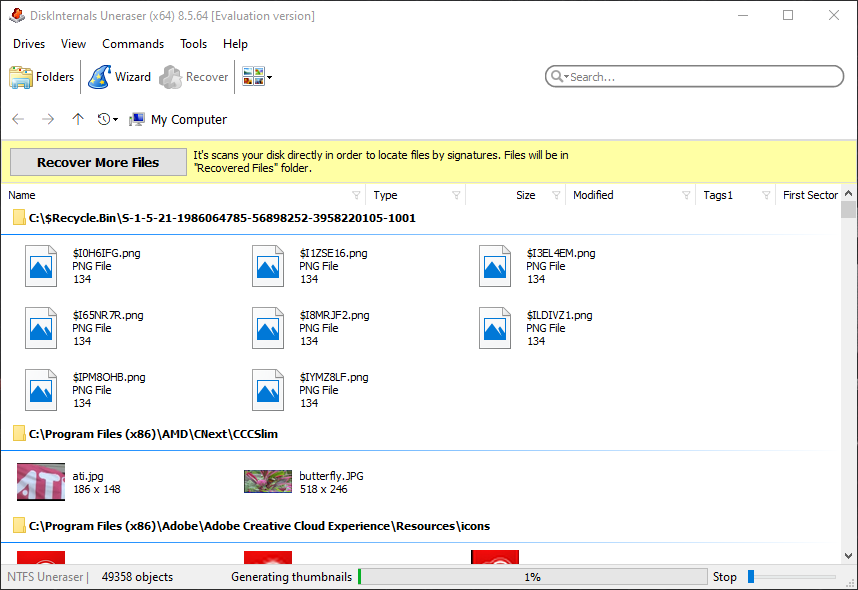Image resolution: width=858 pixels, height=590 pixels.
Task: Click the butterfly.JPG file name
Action: click(331, 476)
